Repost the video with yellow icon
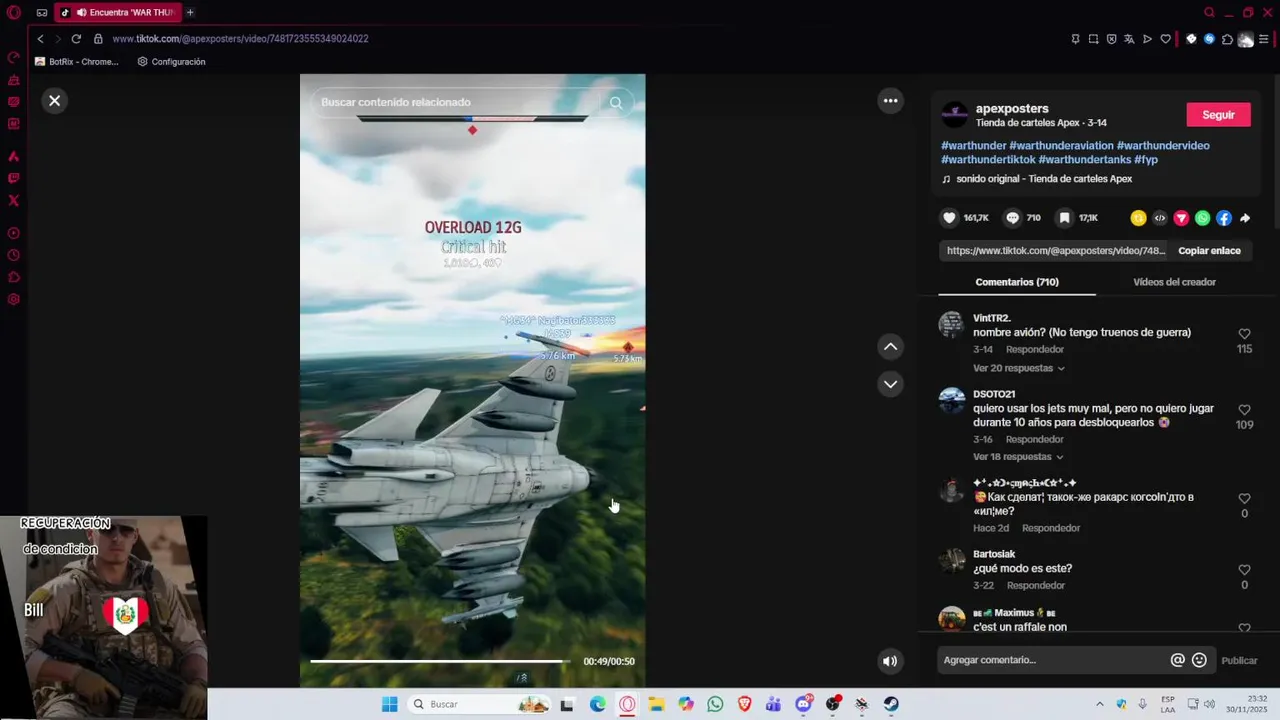This screenshot has height=720, width=1280. click(1138, 218)
